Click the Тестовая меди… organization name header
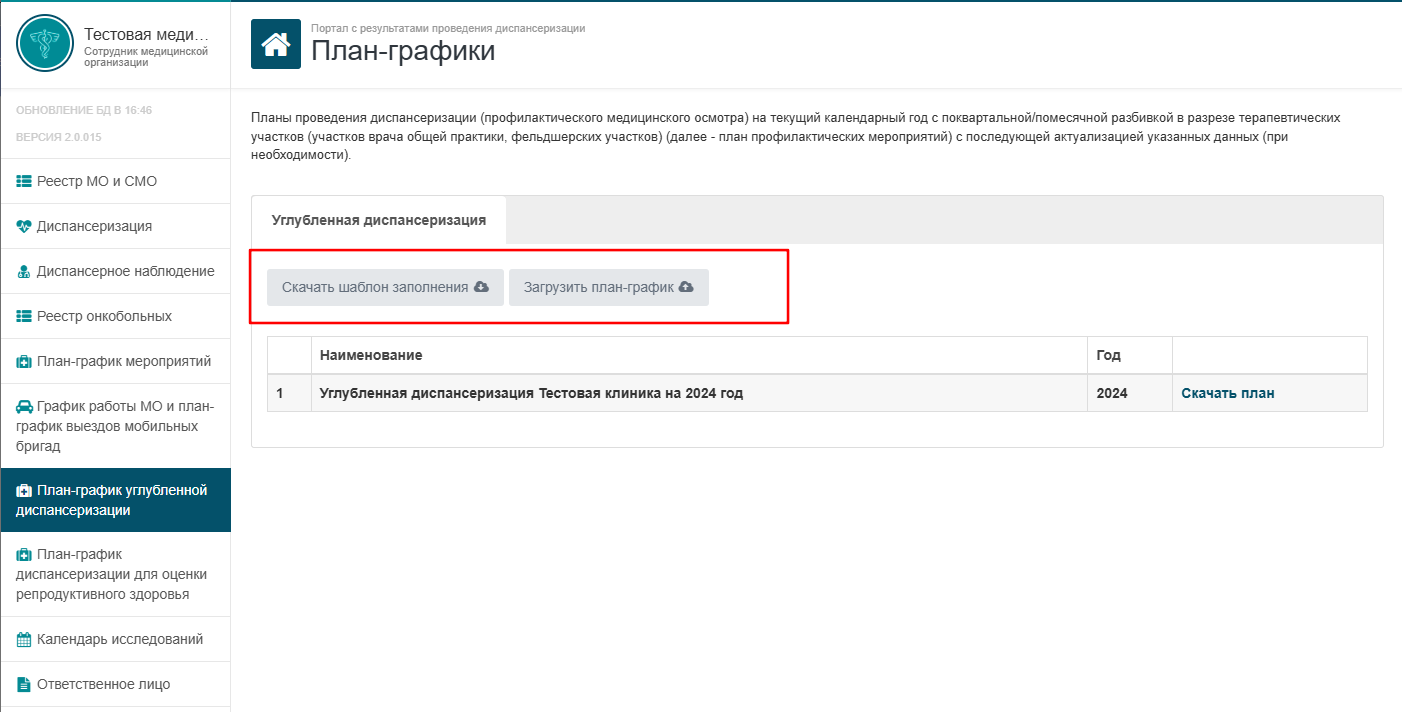 click(147, 35)
